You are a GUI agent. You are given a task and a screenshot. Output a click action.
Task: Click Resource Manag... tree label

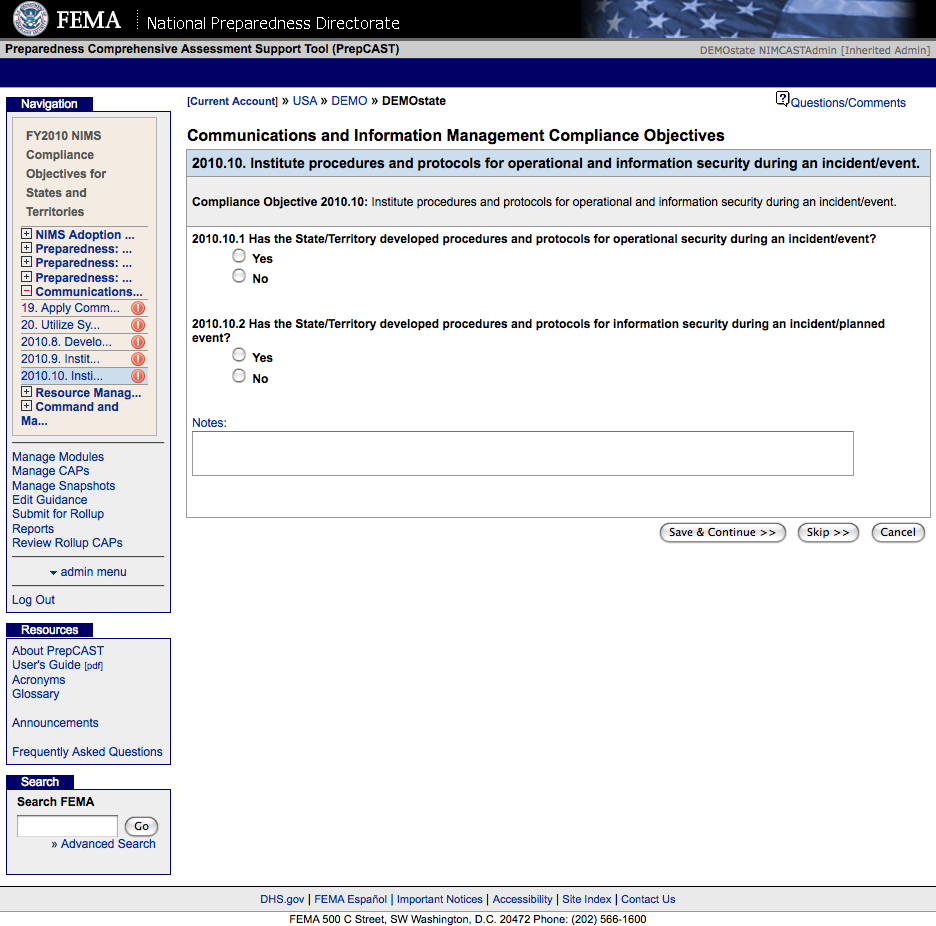pos(88,393)
